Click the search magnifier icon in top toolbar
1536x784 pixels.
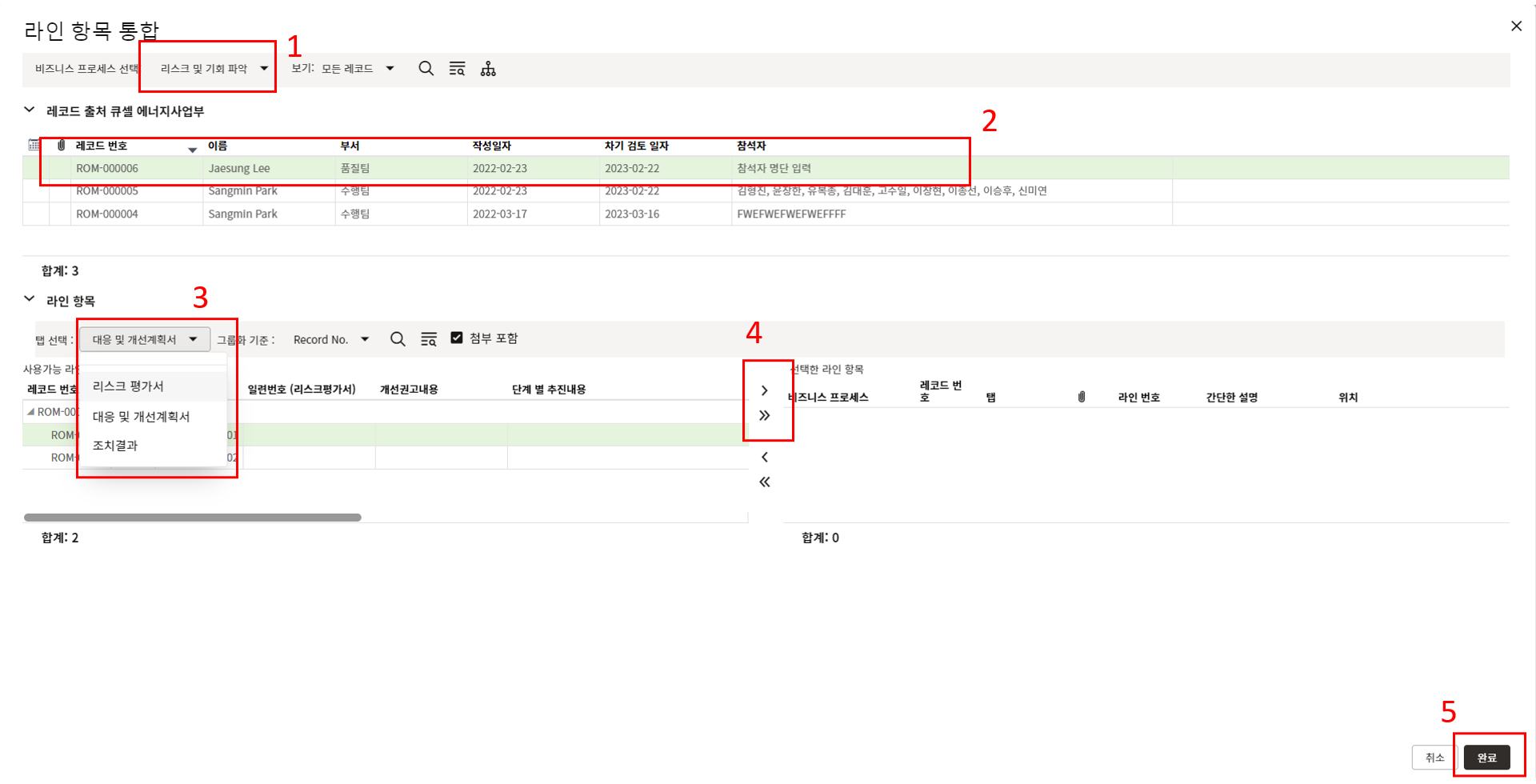[x=426, y=69]
